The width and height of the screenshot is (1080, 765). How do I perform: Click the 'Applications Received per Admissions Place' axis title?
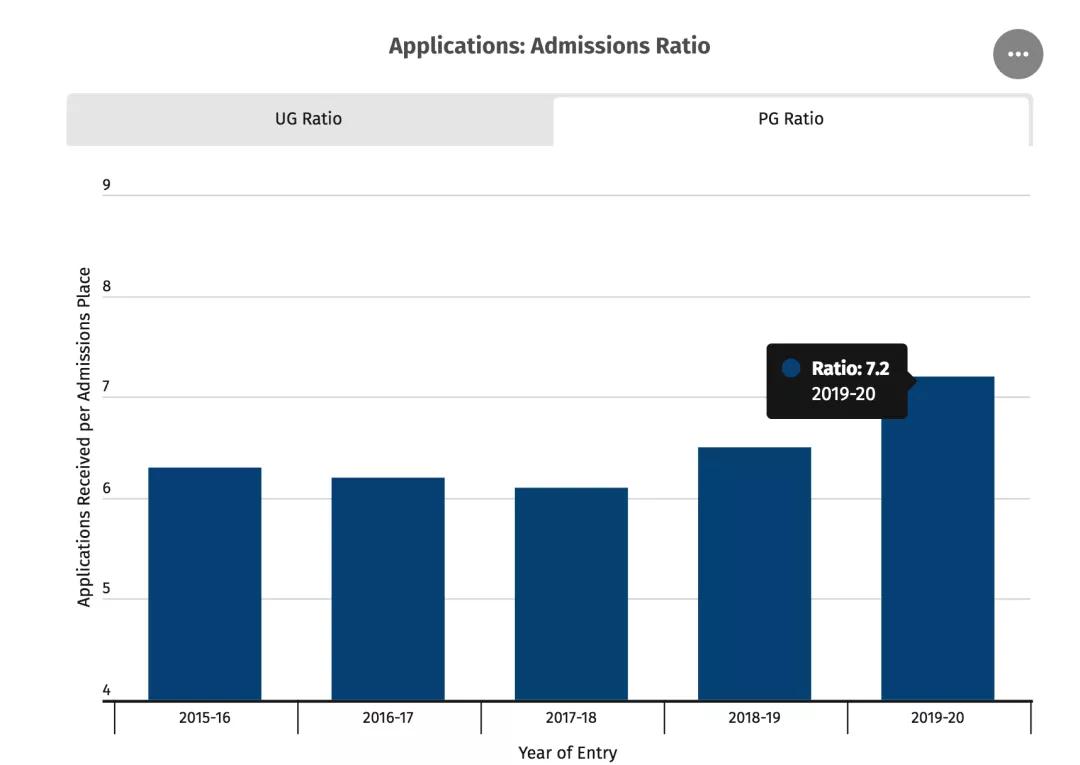[84, 437]
